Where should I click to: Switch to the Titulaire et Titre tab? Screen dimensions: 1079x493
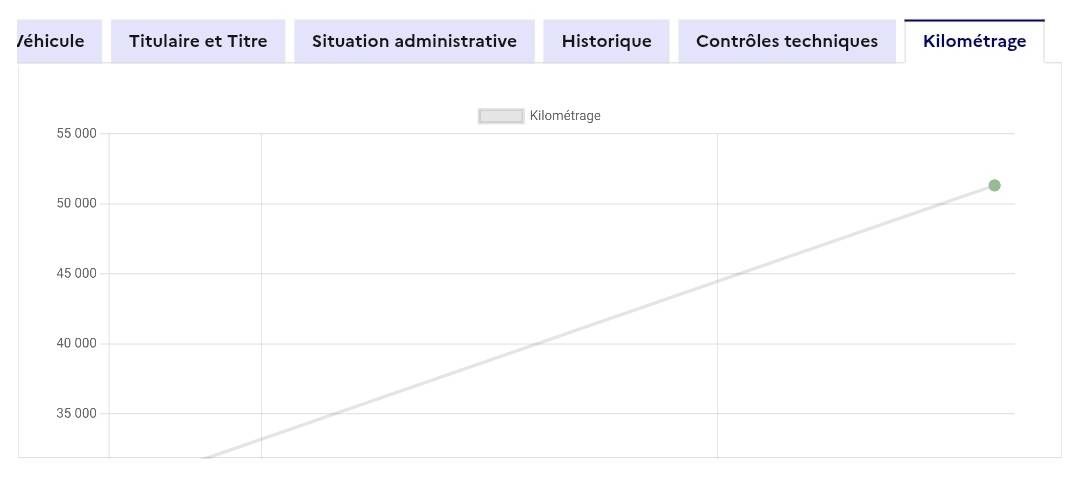click(x=198, y=41)
